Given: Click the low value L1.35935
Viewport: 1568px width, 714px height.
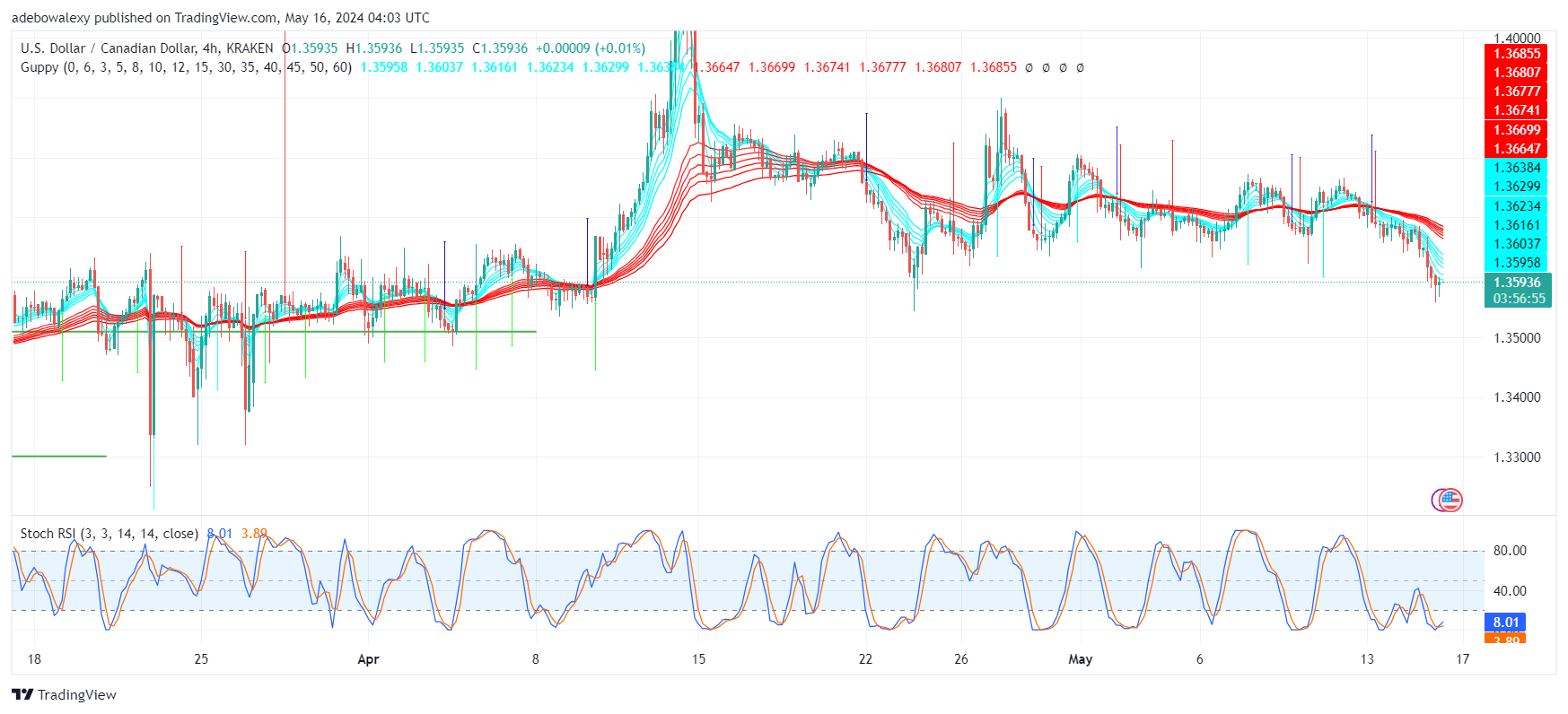Looking at the screenshot, I should [x=437, y=48].
